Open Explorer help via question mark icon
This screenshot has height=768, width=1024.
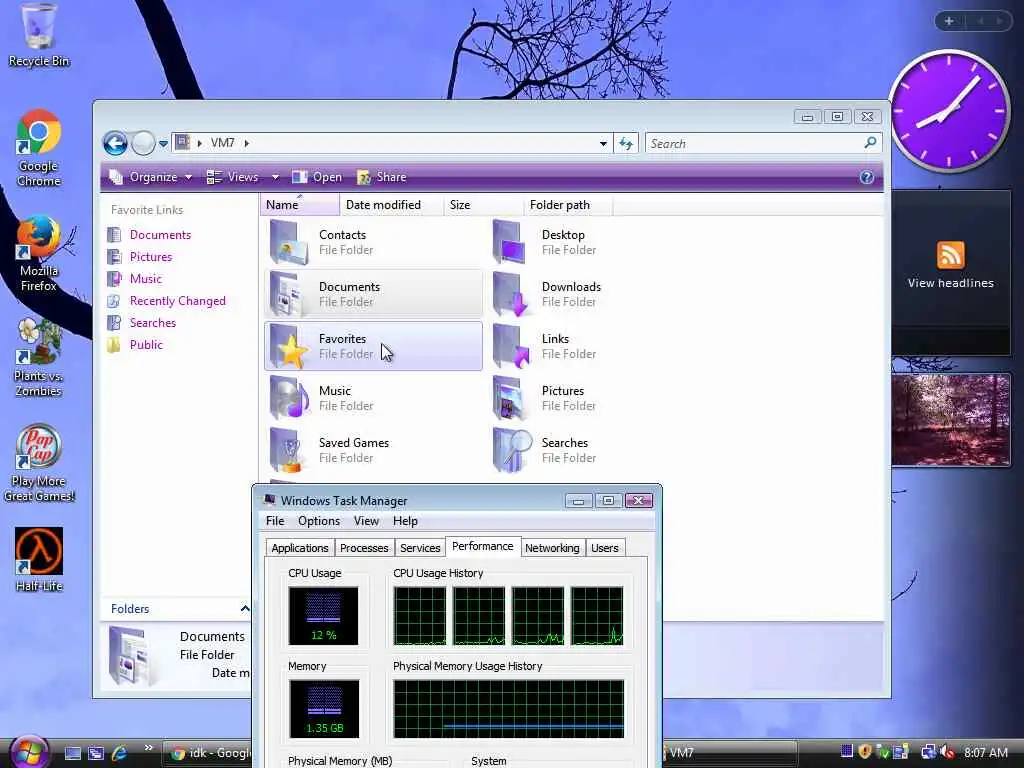click(867, 177)
